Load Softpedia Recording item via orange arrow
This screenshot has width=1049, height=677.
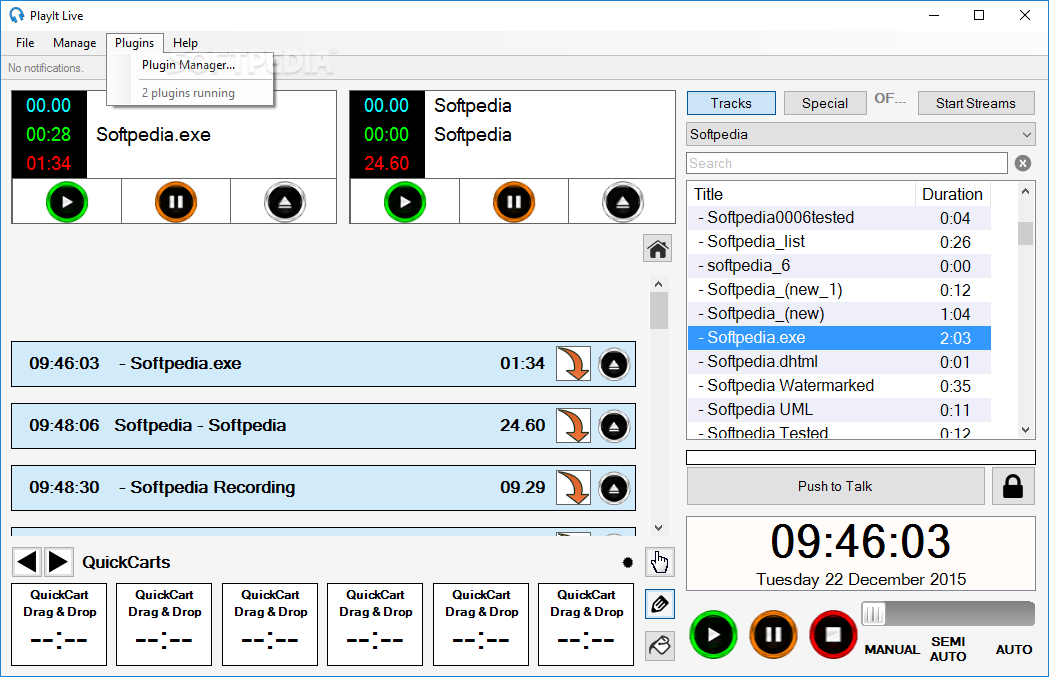point(573,487)
